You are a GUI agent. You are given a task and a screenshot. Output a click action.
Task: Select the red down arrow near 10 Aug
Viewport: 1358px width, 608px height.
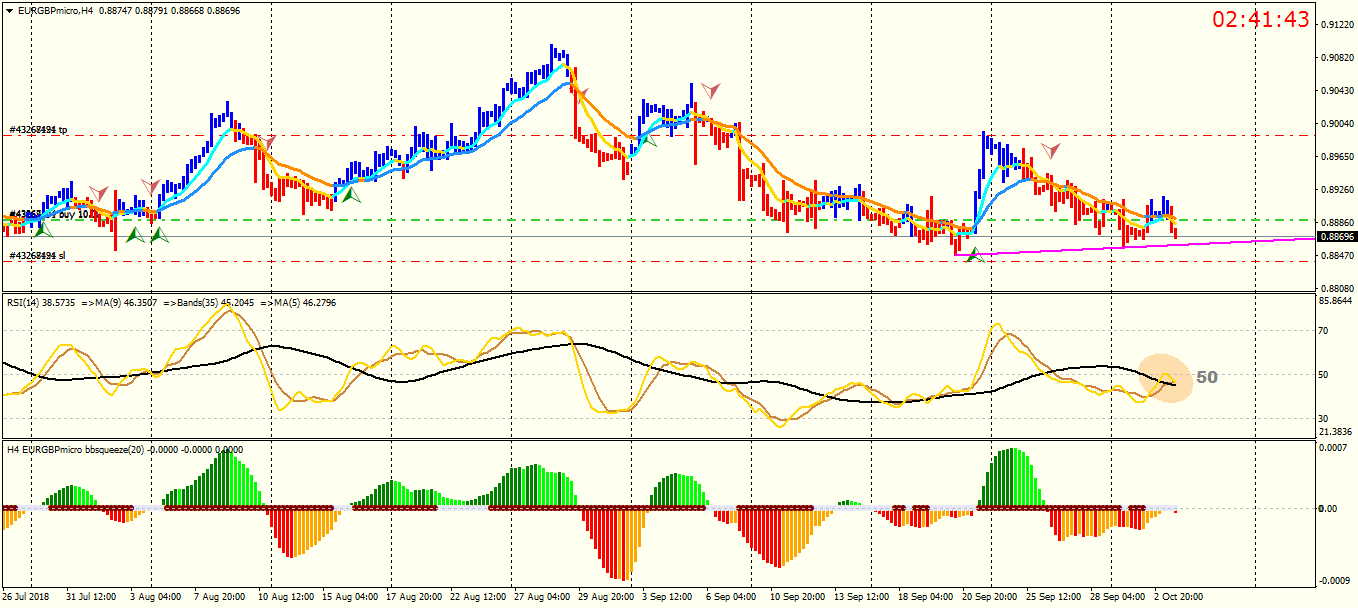(x=267, y=141)
